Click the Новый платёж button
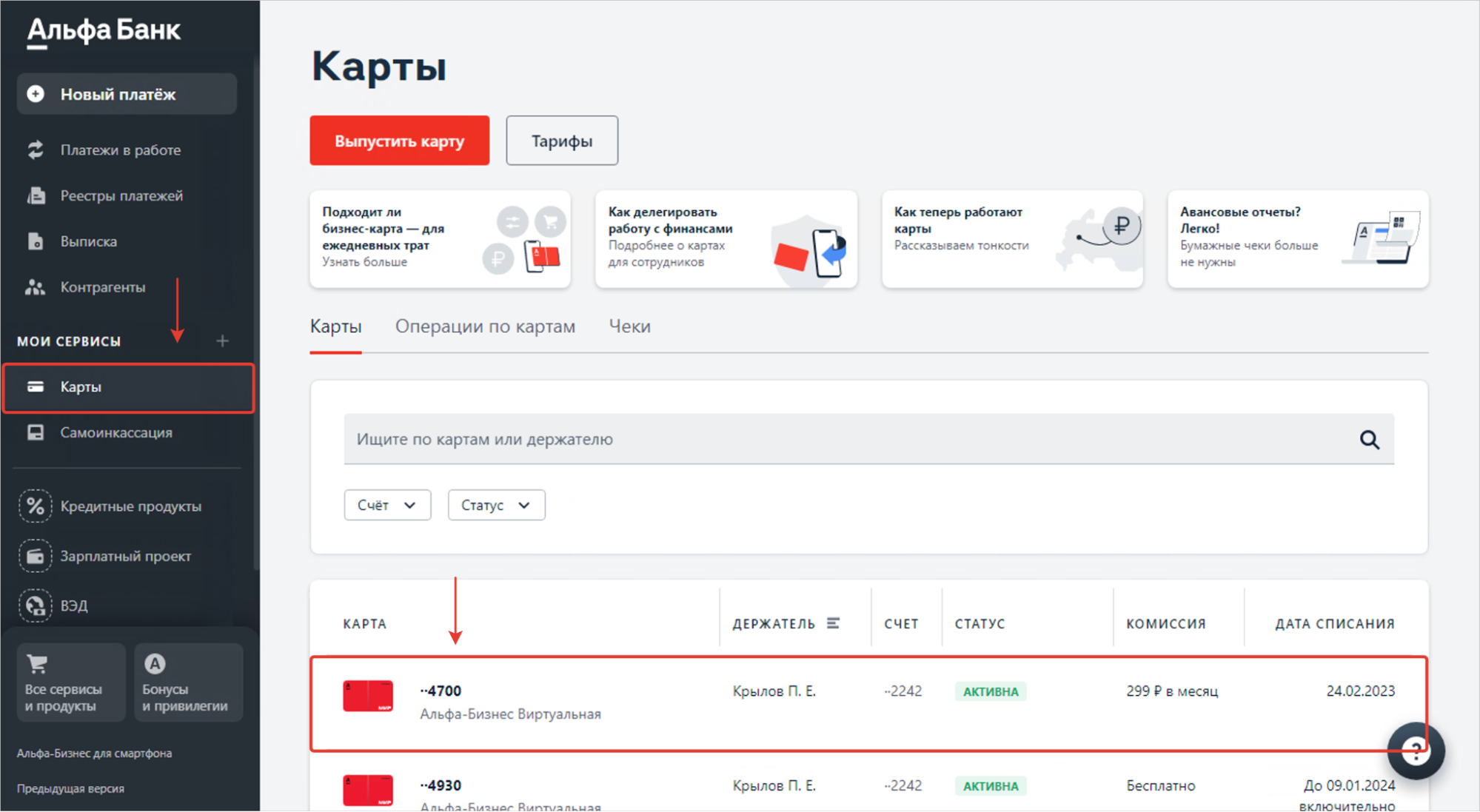The image size is (1480, 812). click(127, 94)
